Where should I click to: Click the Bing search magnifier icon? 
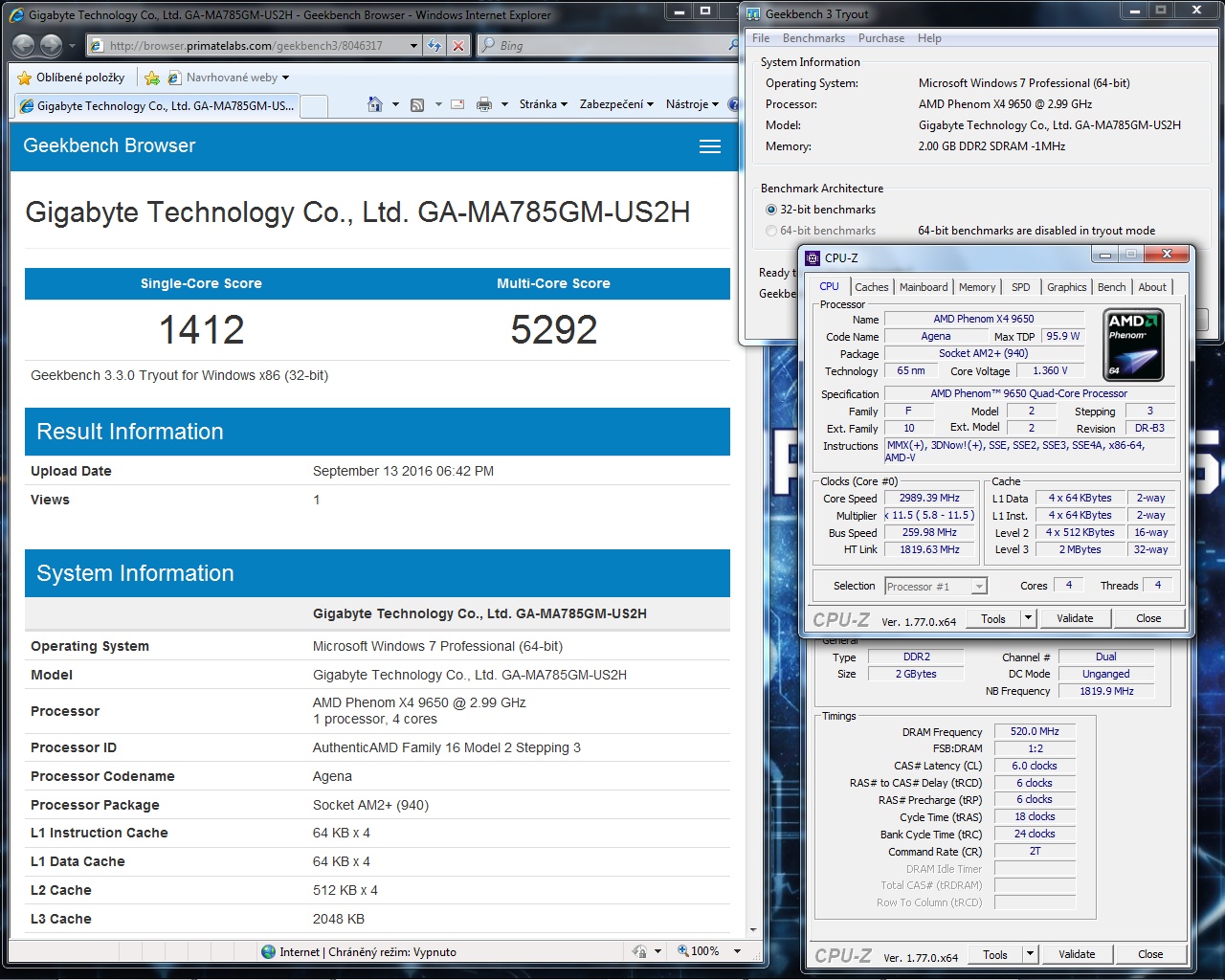(733, 45)
